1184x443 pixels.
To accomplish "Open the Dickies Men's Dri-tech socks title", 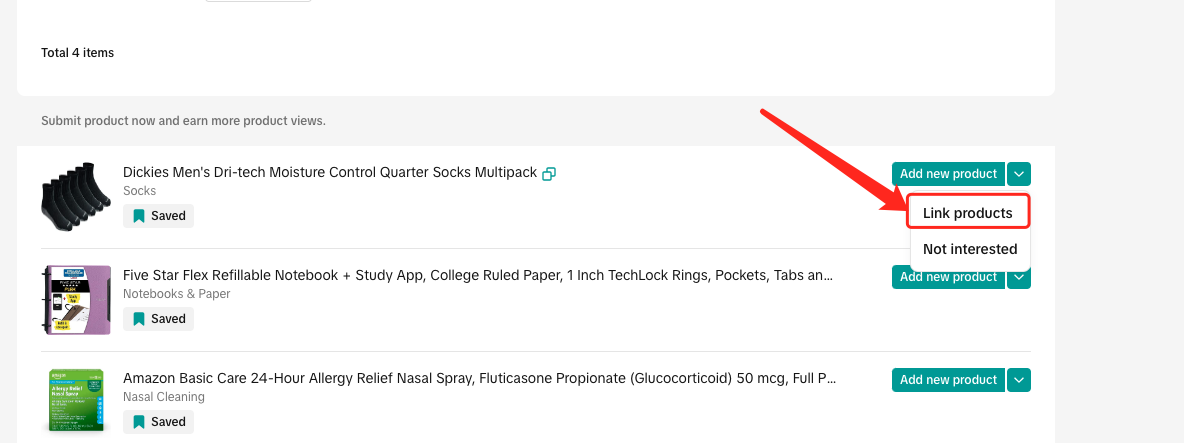I will pos(329,172).
